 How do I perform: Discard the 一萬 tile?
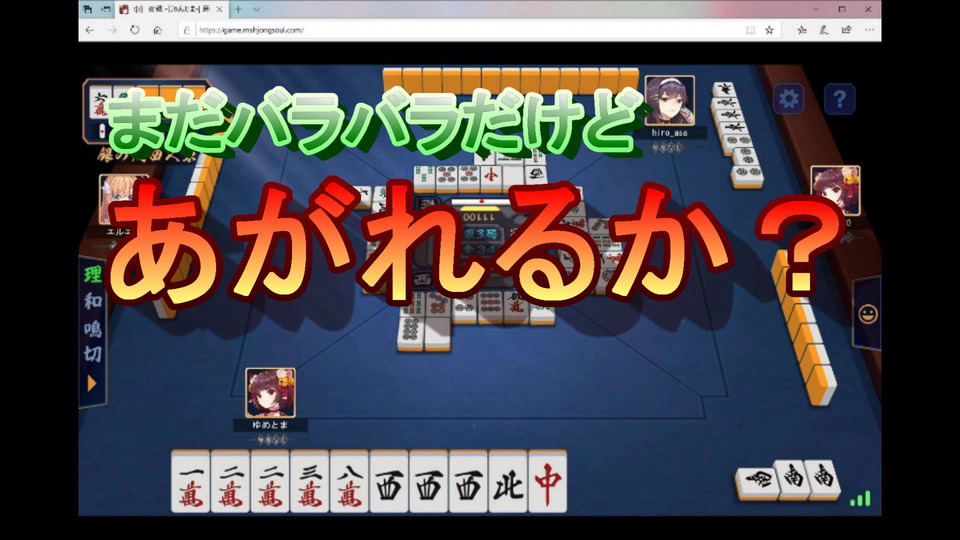point(191,482)
